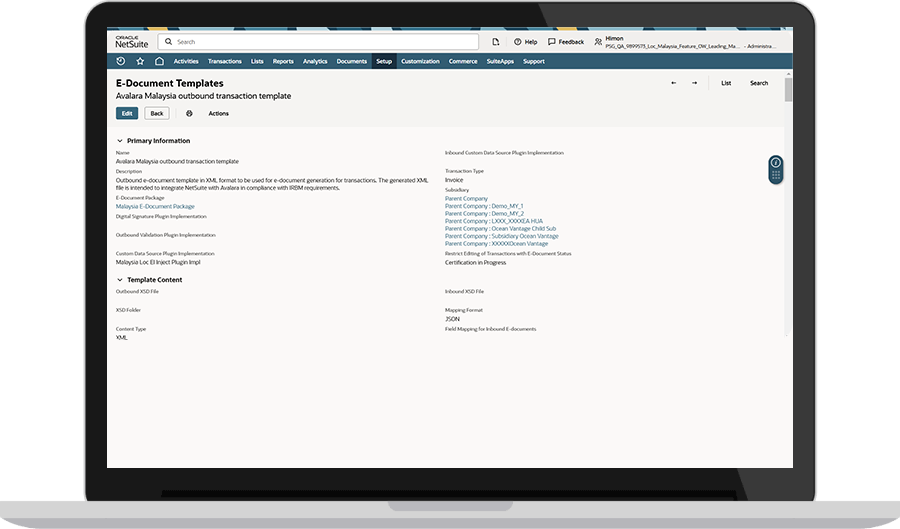Click the print icon beside Back
The height and width of the screenshot is (529, 900).
point(189,114)
